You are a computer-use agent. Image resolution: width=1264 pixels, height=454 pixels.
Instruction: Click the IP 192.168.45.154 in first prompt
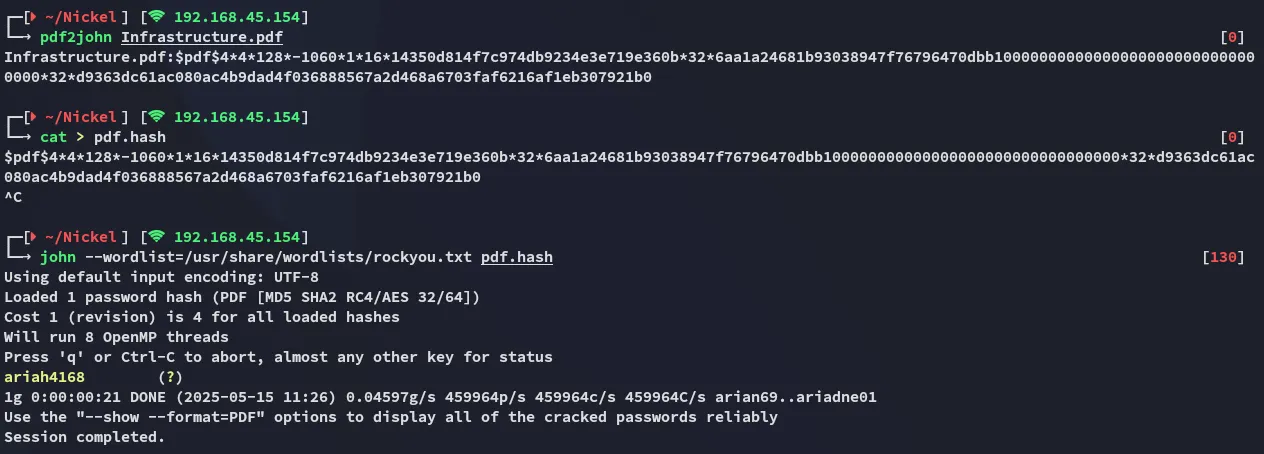pyautogui.click(x=241, y=17)
